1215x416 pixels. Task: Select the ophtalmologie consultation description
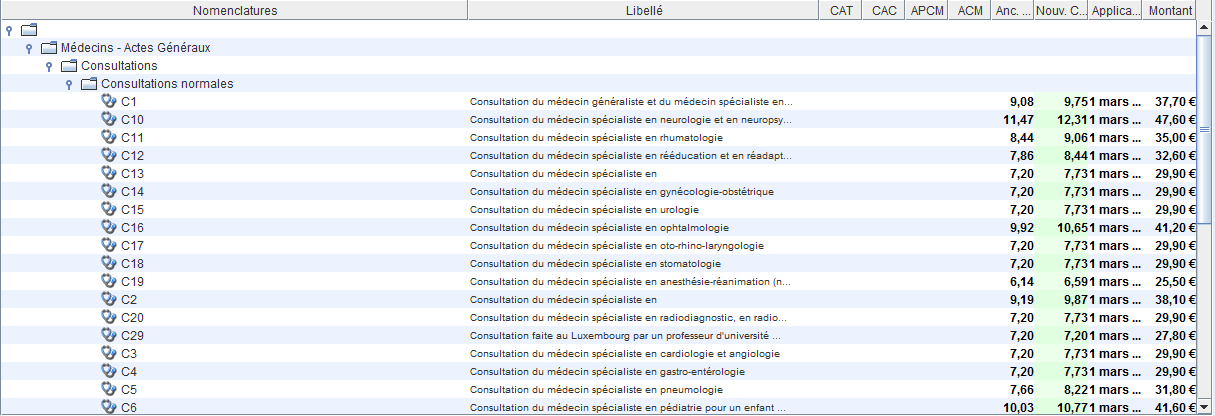point(599,228)
